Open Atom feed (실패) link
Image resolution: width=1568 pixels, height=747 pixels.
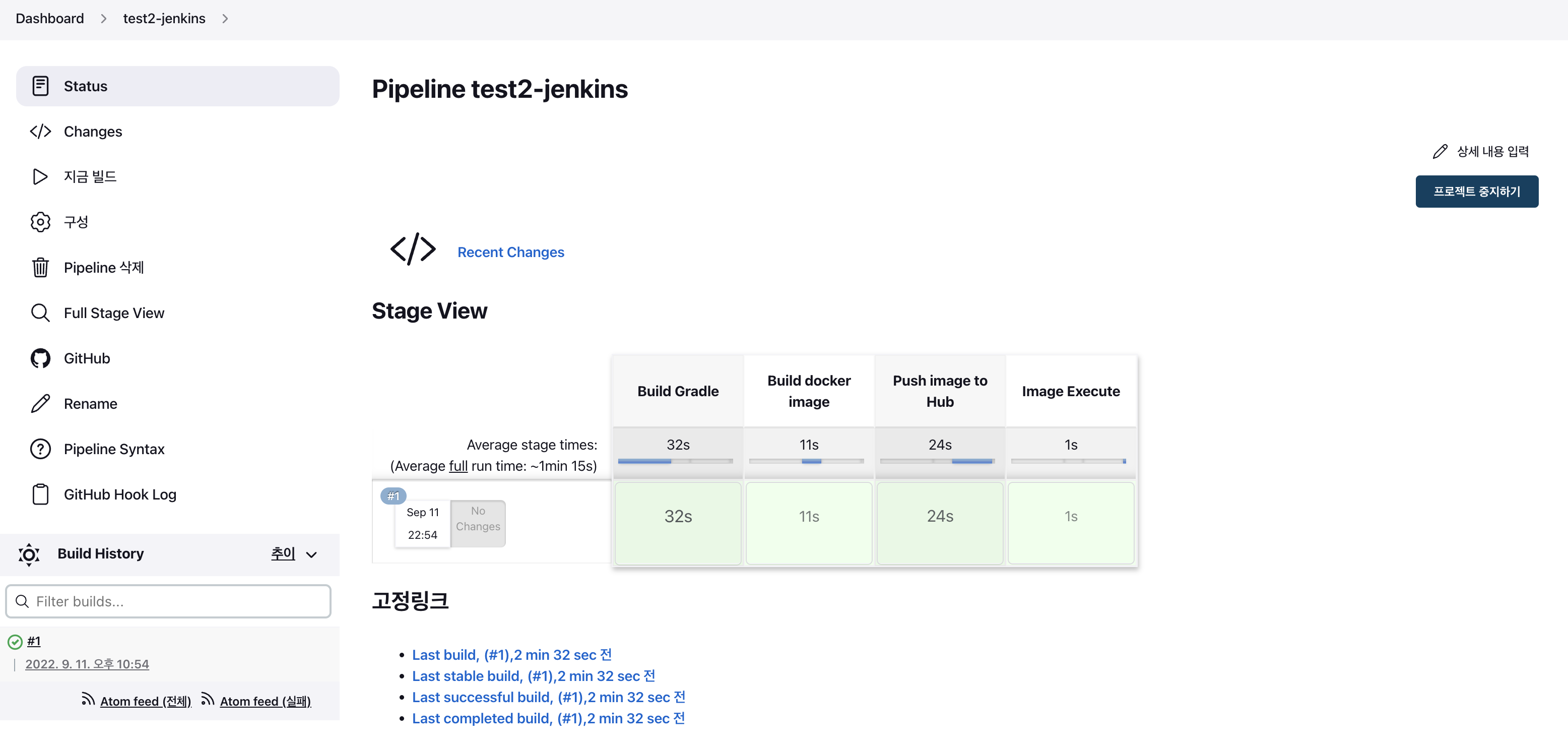click(266, 701)
